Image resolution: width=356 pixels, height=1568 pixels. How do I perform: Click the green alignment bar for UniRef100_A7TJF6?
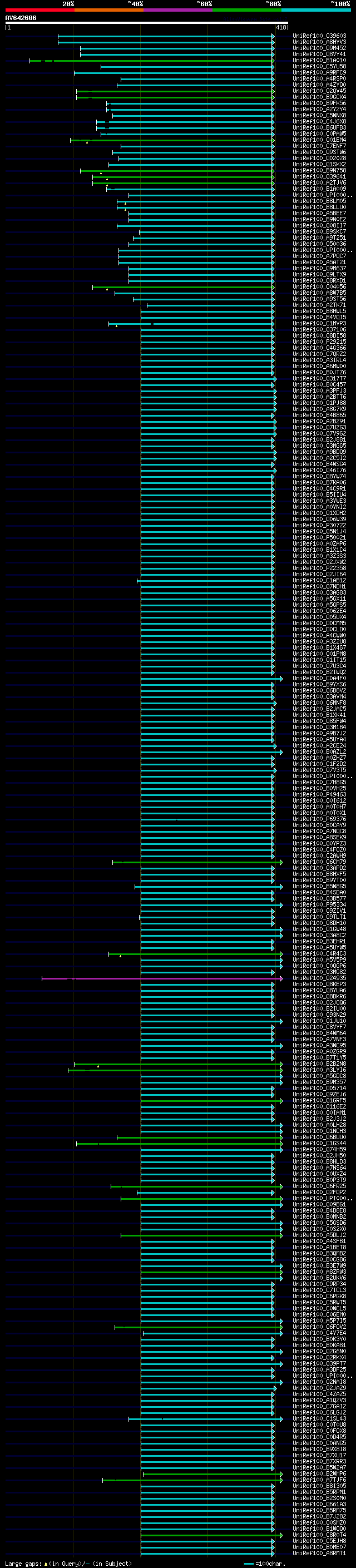point(192,1480)
